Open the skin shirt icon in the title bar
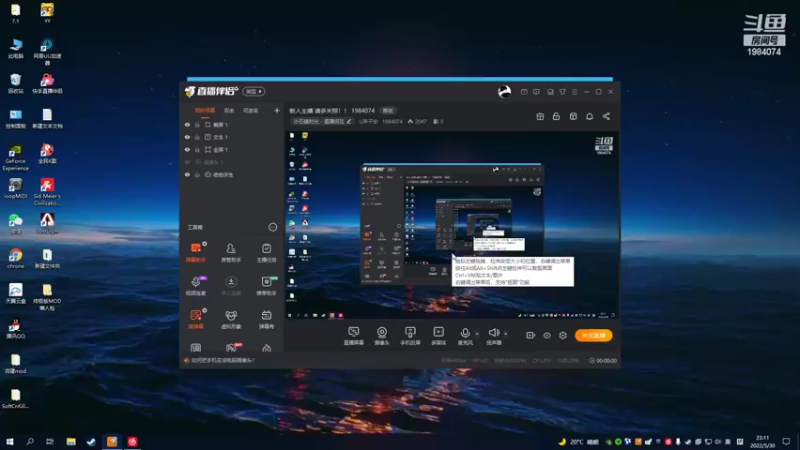Screen dimensions: 800x450 point(562,92)
